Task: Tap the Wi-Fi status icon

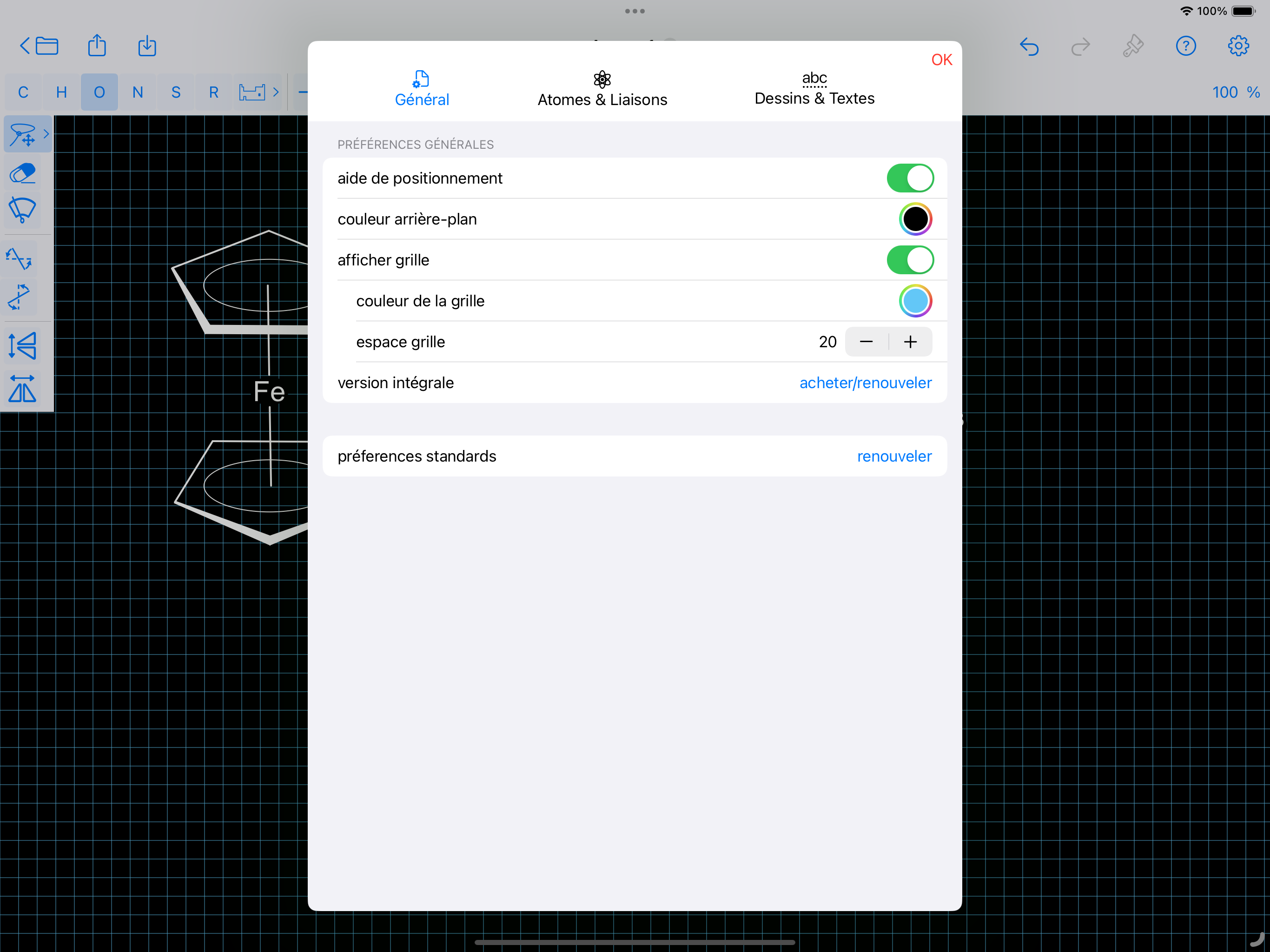Action: point(1186,11)
